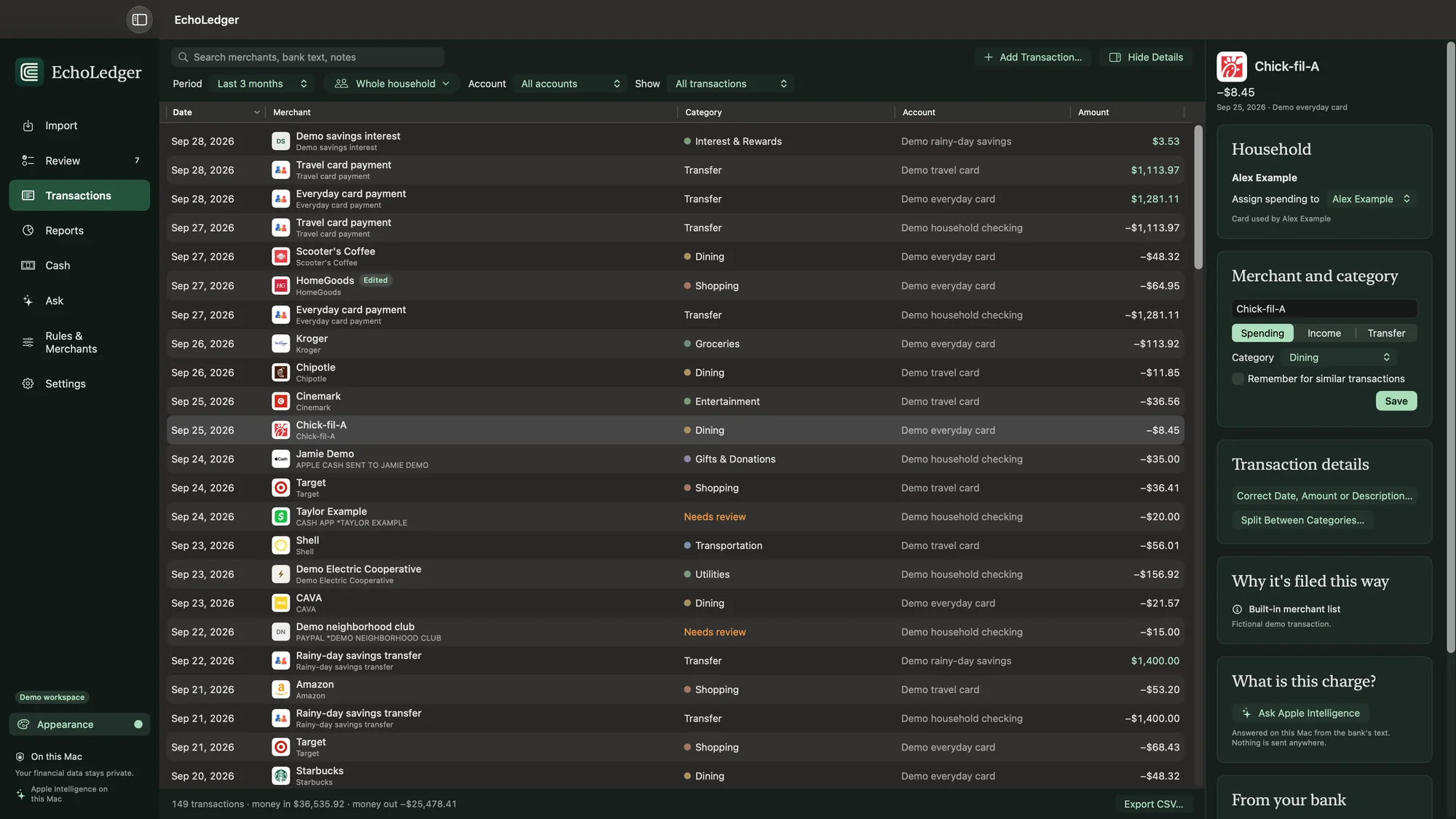Open the Period Last 3 months dropdown

click(x=263, y=84)
